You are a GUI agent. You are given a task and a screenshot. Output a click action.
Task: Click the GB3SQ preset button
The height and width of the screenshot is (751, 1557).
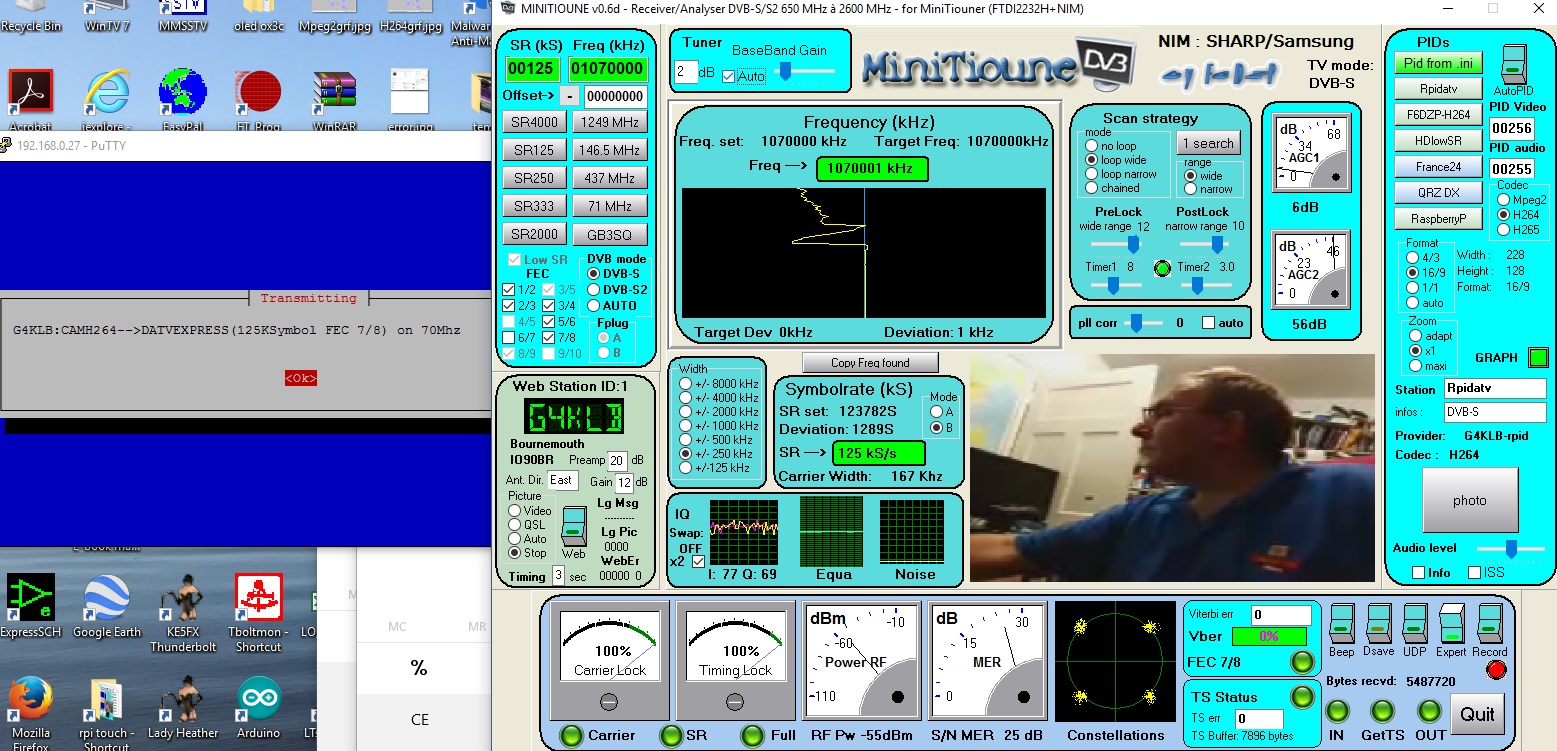[x=609, y=235]
